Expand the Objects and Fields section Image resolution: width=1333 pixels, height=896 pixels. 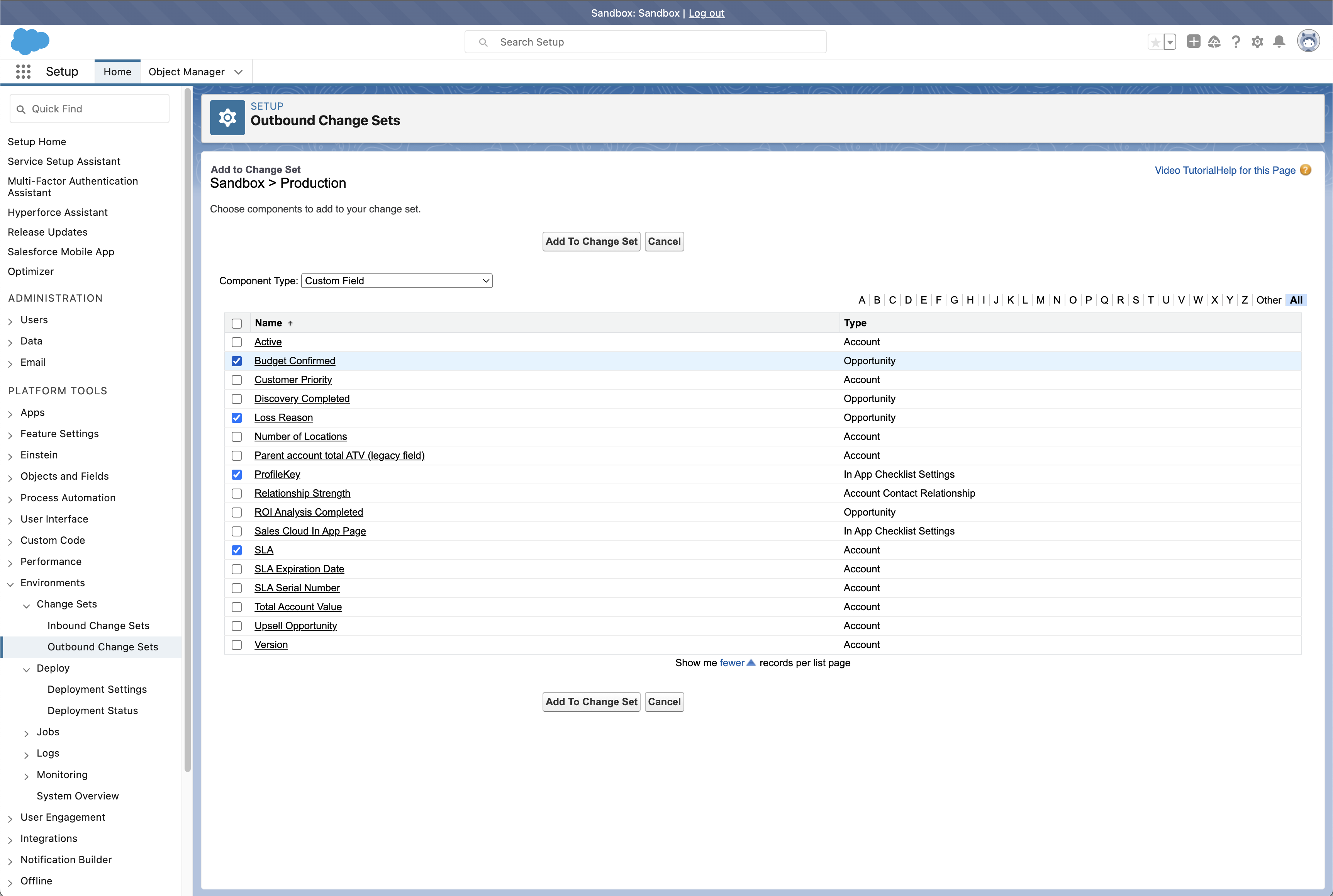[10, 477]
